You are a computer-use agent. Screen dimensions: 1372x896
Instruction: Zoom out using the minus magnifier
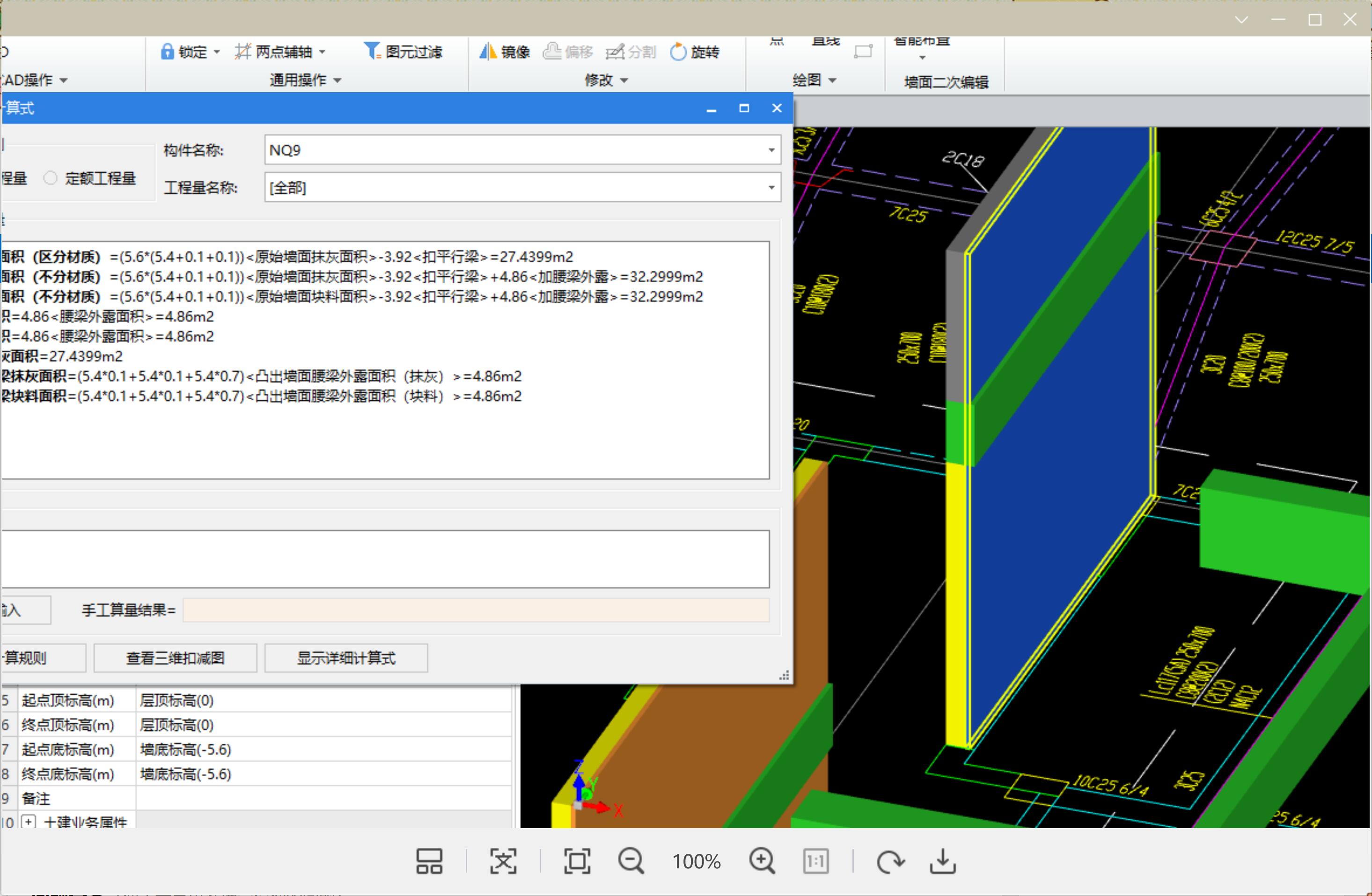(631, 861)
